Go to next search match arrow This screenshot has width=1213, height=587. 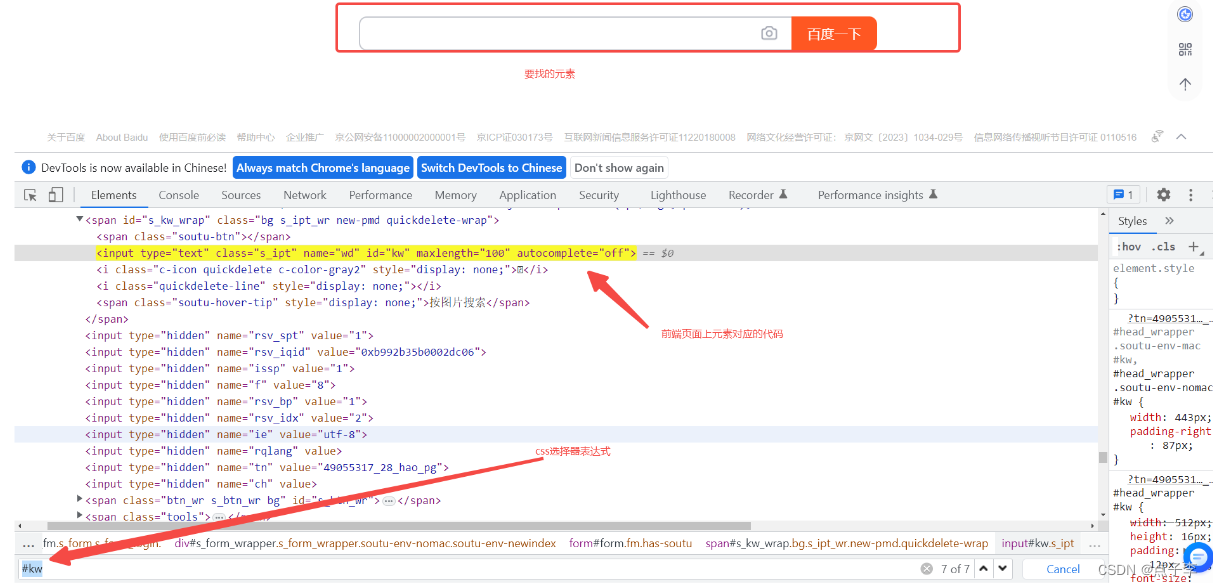1002,568
